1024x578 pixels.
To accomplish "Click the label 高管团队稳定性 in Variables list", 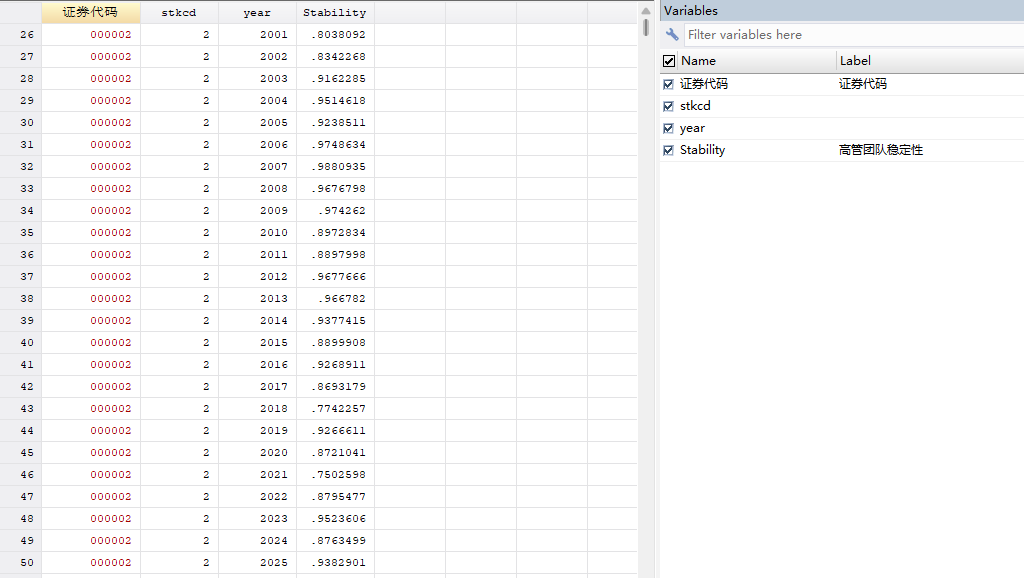I will coord(880,150).
